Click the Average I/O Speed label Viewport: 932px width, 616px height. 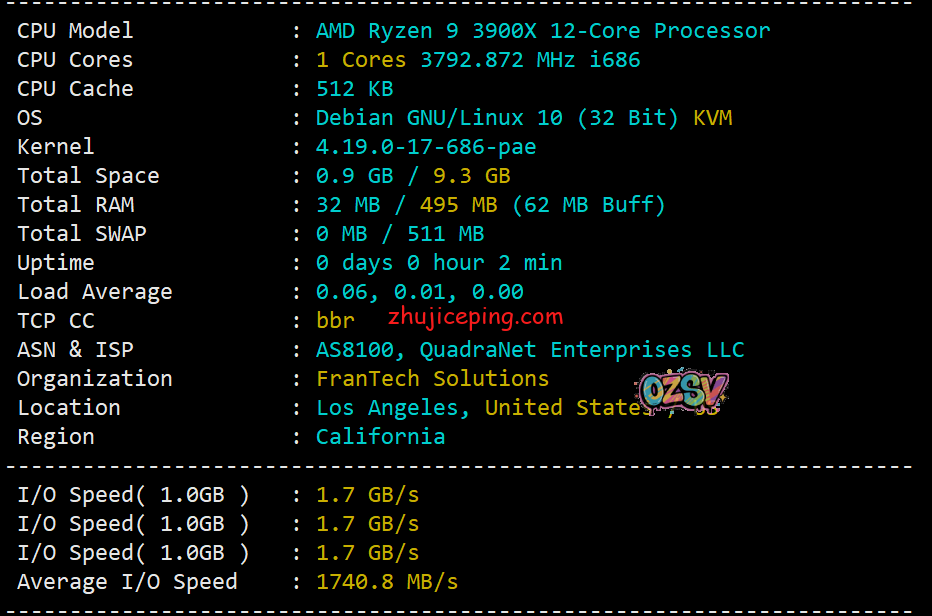click(127, 583)
